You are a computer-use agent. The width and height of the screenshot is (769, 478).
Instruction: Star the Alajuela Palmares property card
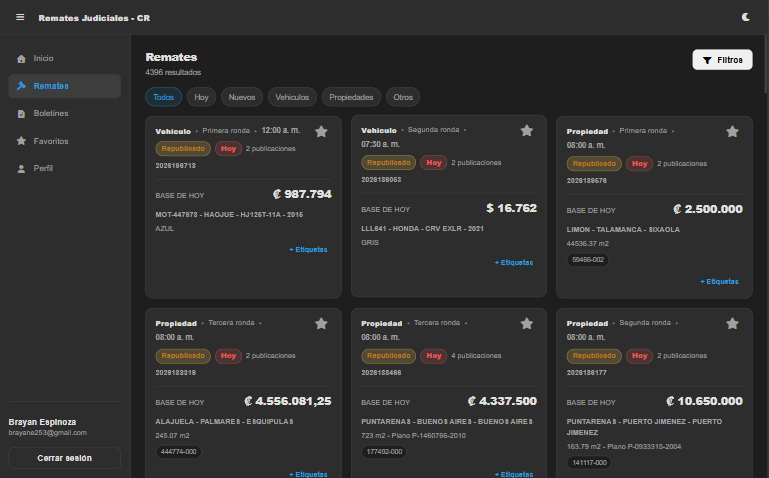[321, 324]
